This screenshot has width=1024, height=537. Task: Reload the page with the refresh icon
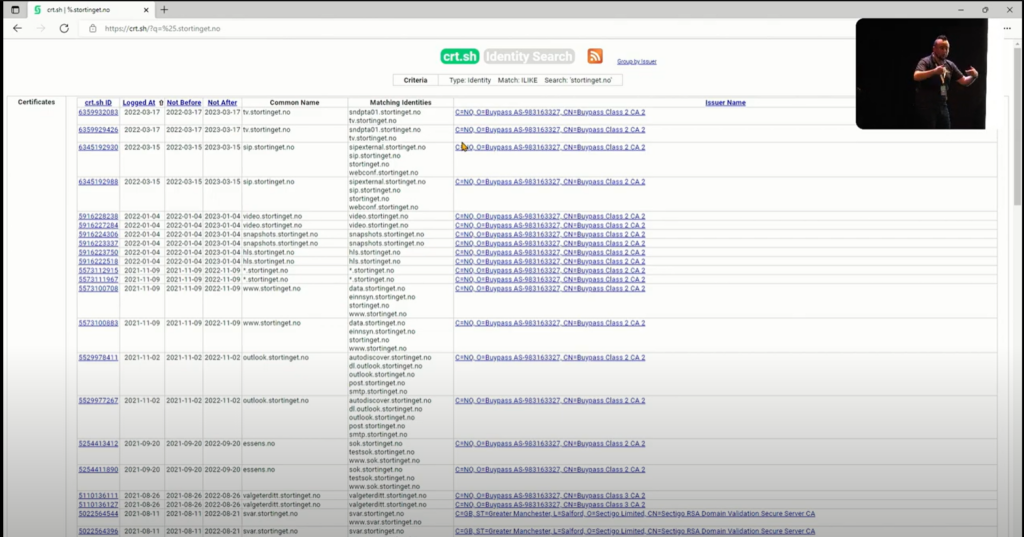64,28
